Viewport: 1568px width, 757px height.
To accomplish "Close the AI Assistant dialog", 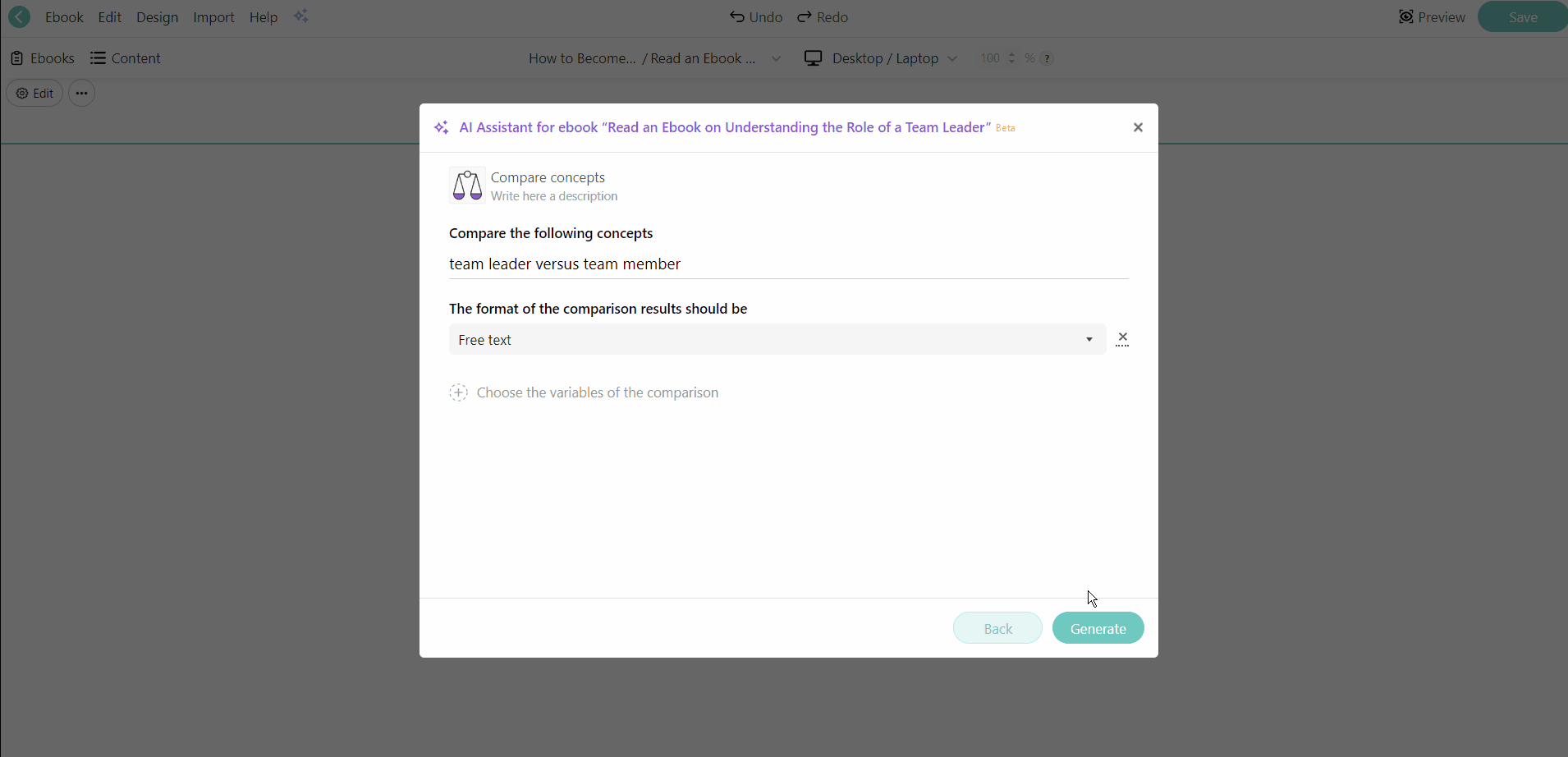I will [x=1138, y=127].
